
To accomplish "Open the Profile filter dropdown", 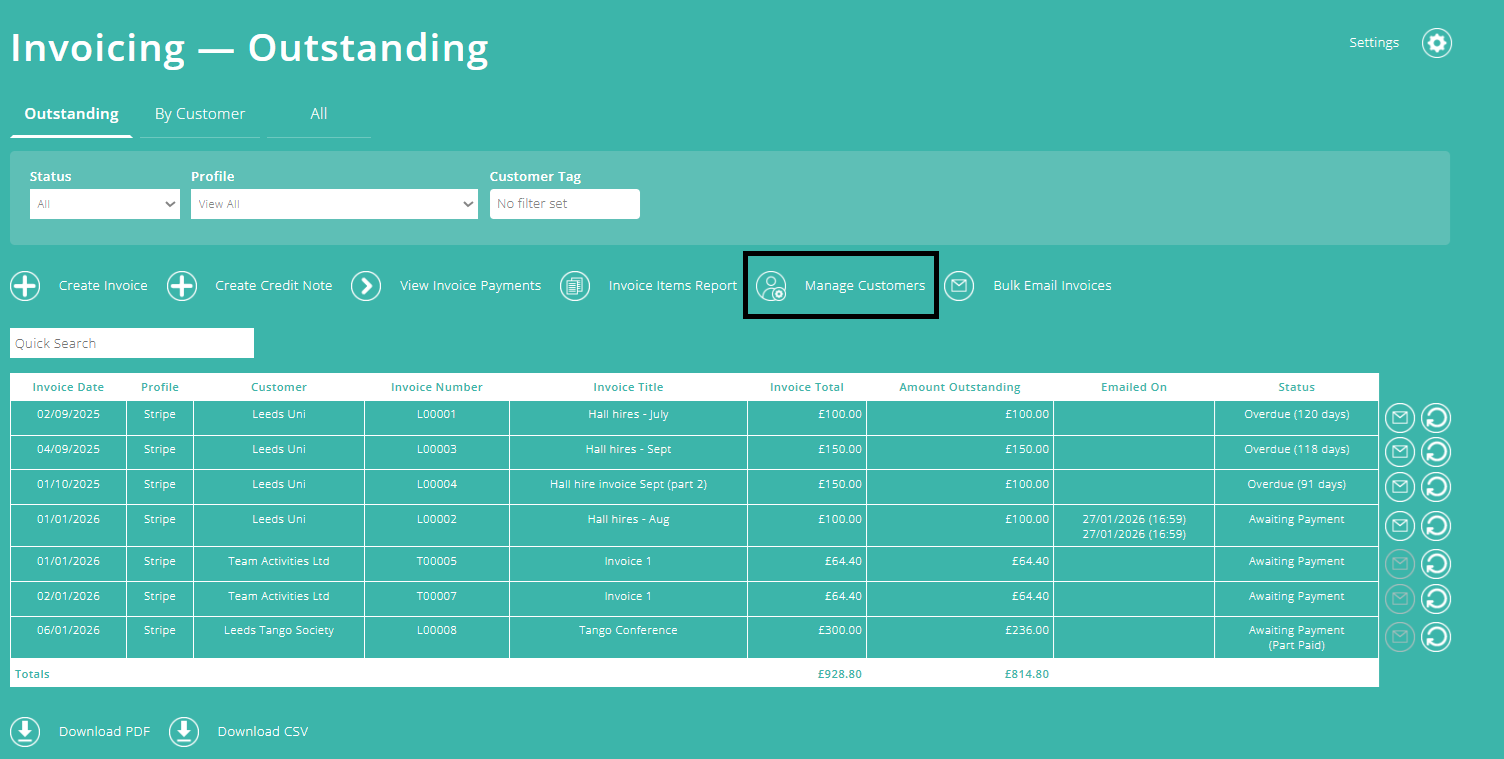I will coord(334,204).
